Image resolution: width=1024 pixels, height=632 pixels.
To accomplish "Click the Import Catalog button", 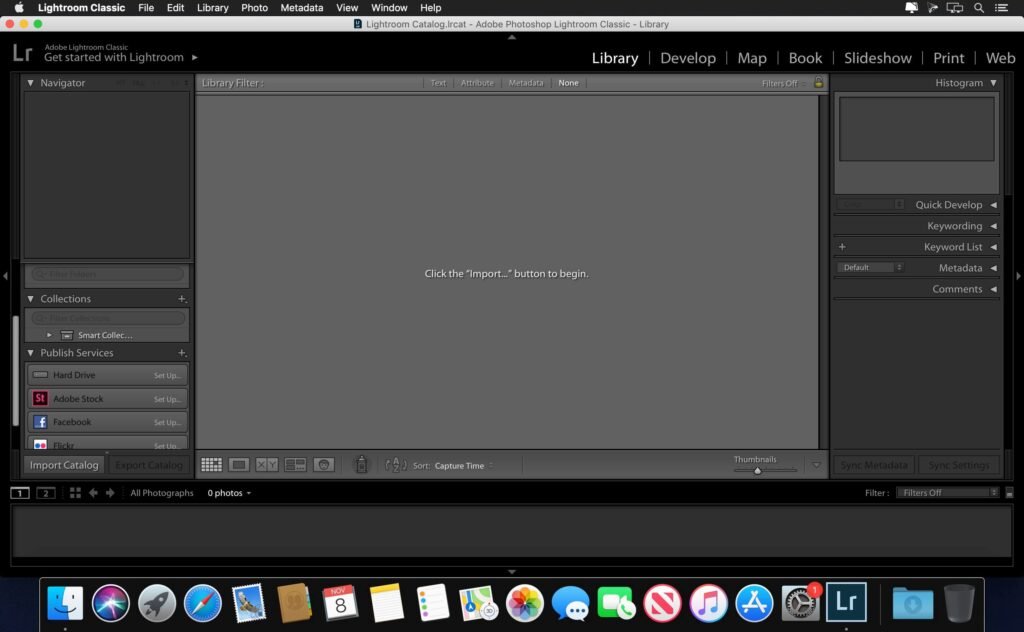I will 63,464.
